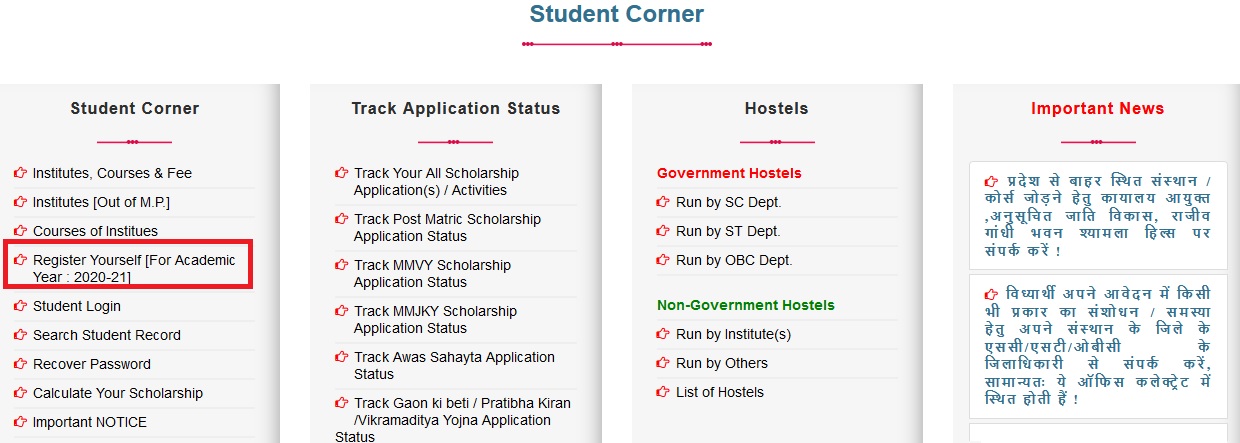Open hostels Run by Institute(s)
The width and height of the screenshot is (1240, 443).
(733, 334)
